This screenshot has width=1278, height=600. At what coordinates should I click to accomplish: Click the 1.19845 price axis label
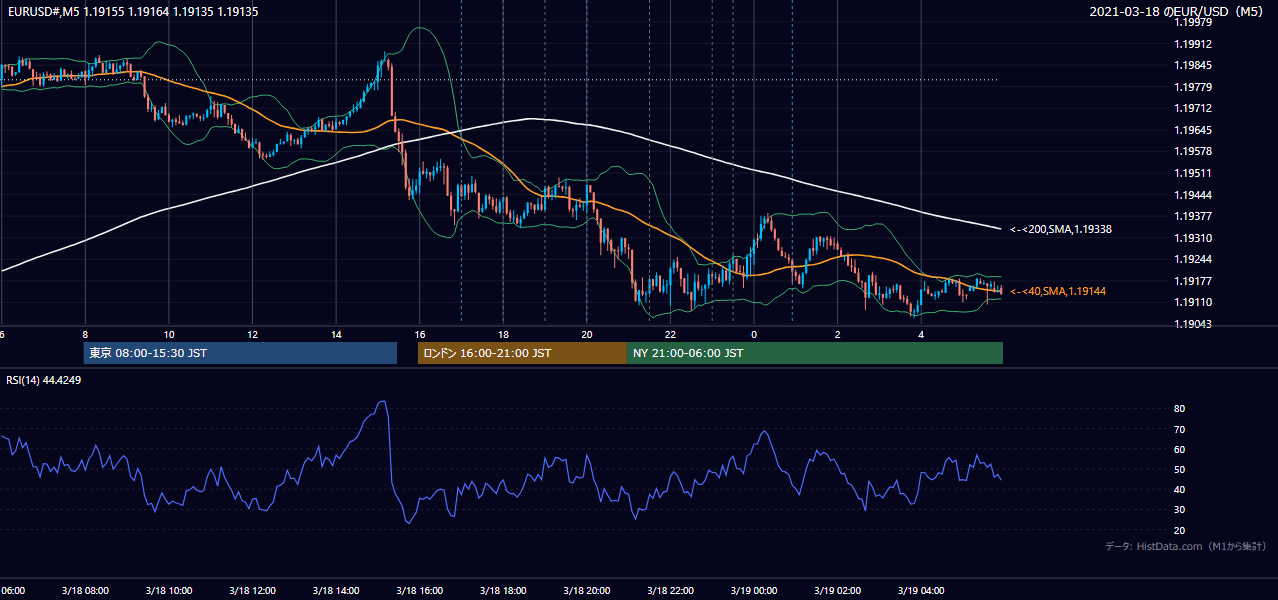coord(1193,65)
